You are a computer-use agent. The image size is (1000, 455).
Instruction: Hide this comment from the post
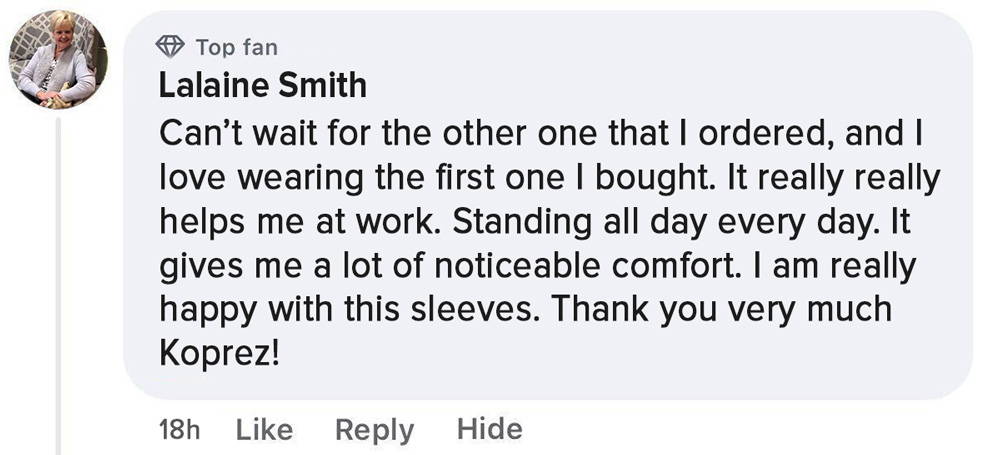pyautogui.click(x=489, y=429)
